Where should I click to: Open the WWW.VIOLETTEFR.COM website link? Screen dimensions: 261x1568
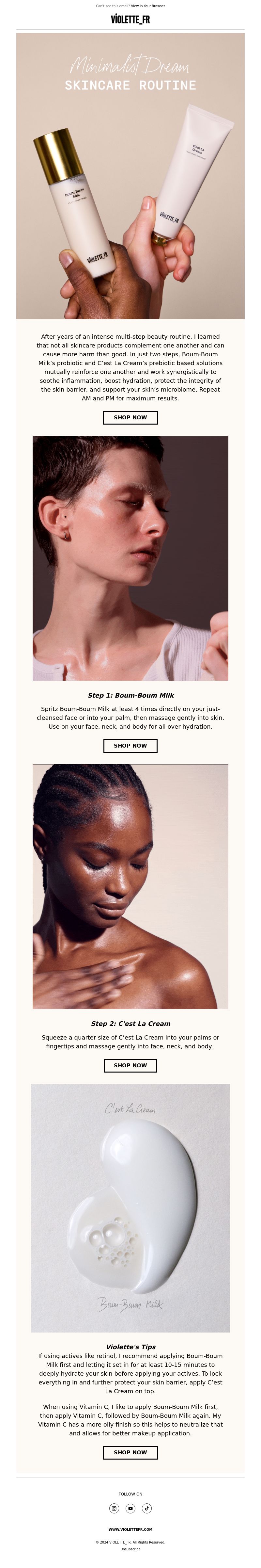click(130, 1529)
